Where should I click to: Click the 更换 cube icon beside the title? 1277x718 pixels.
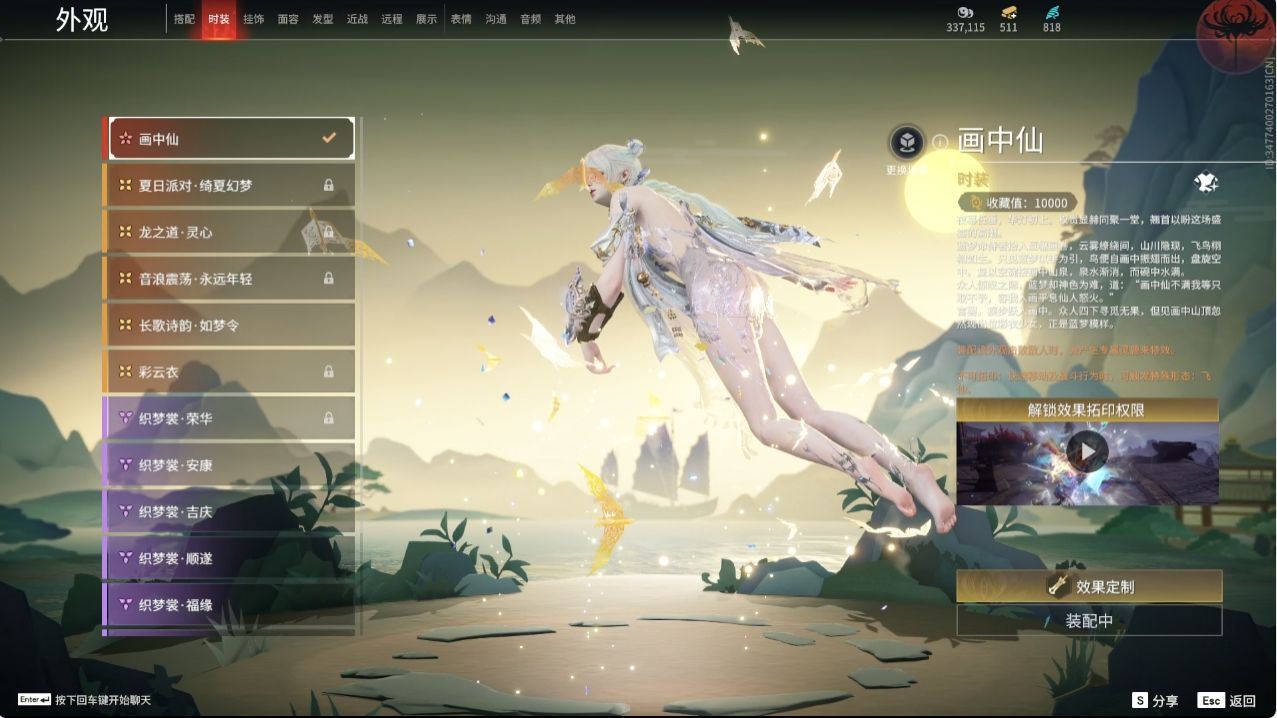[907, 142]
